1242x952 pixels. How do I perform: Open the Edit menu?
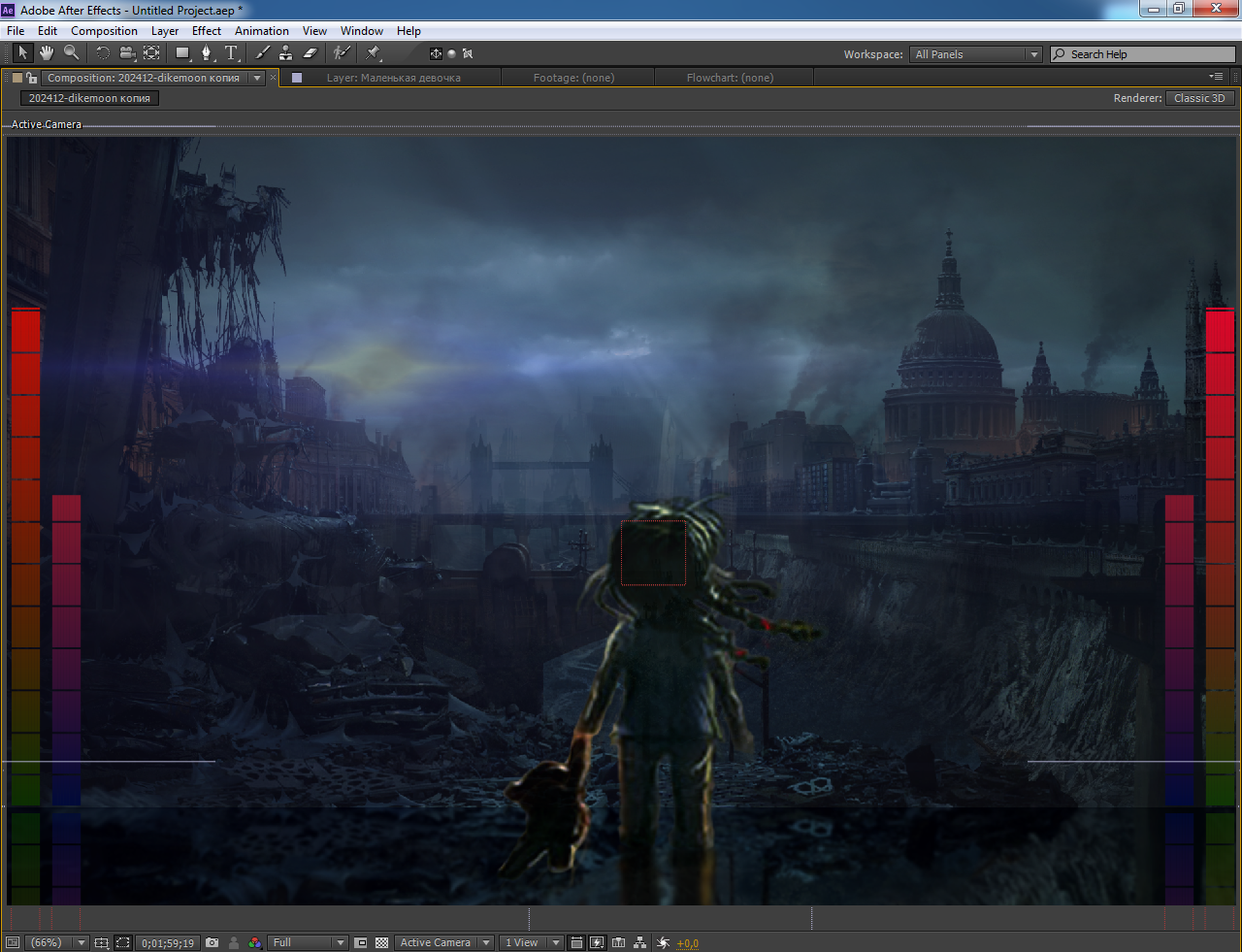click(48, 31)
